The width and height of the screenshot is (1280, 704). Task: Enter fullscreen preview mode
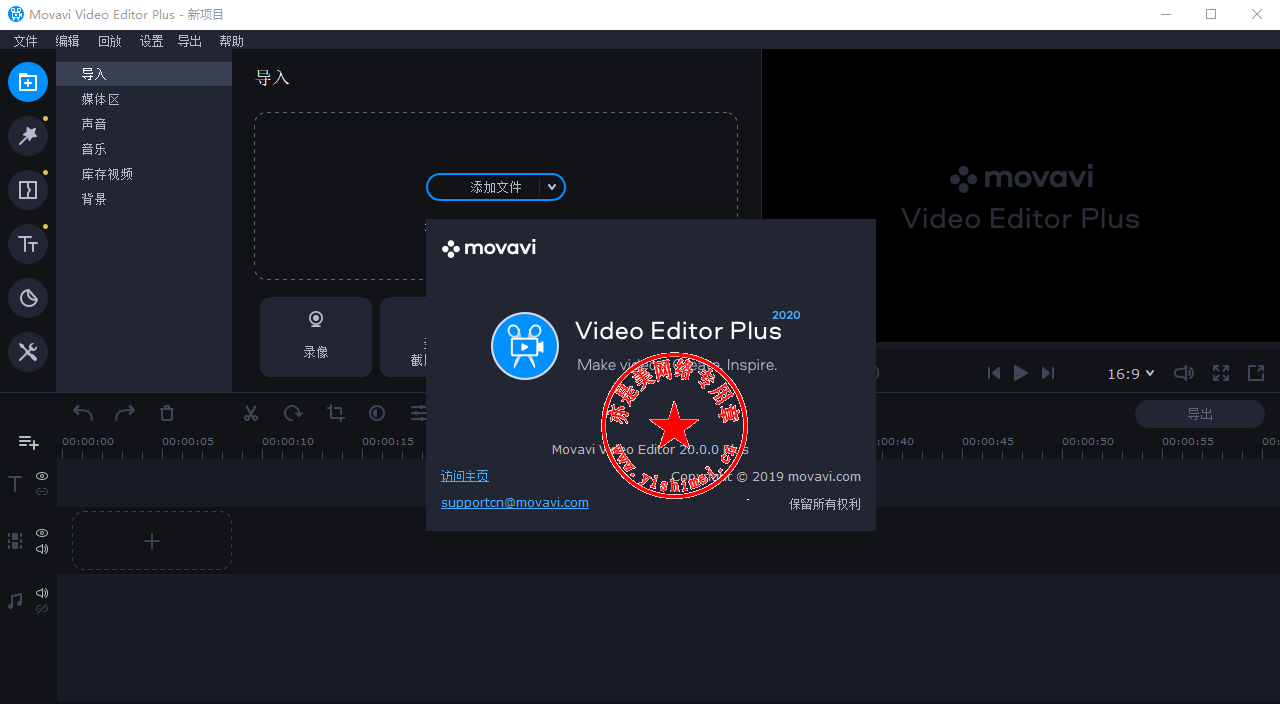tap(1221, 373)
